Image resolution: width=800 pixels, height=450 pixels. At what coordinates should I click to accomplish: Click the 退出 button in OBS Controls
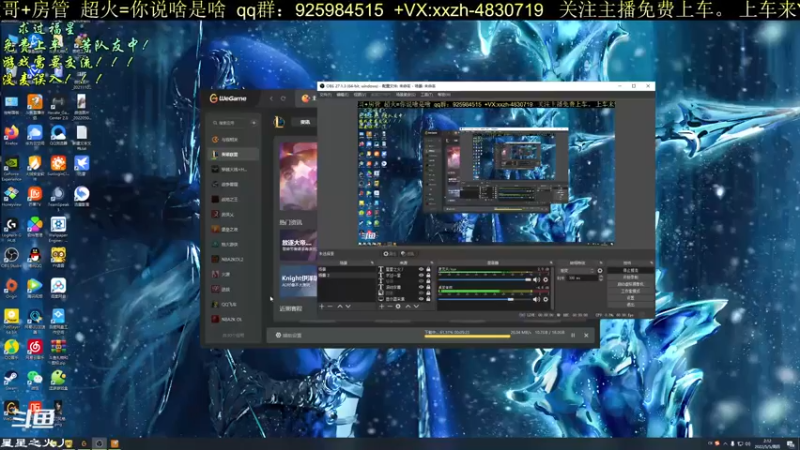(x=631, y=305)
